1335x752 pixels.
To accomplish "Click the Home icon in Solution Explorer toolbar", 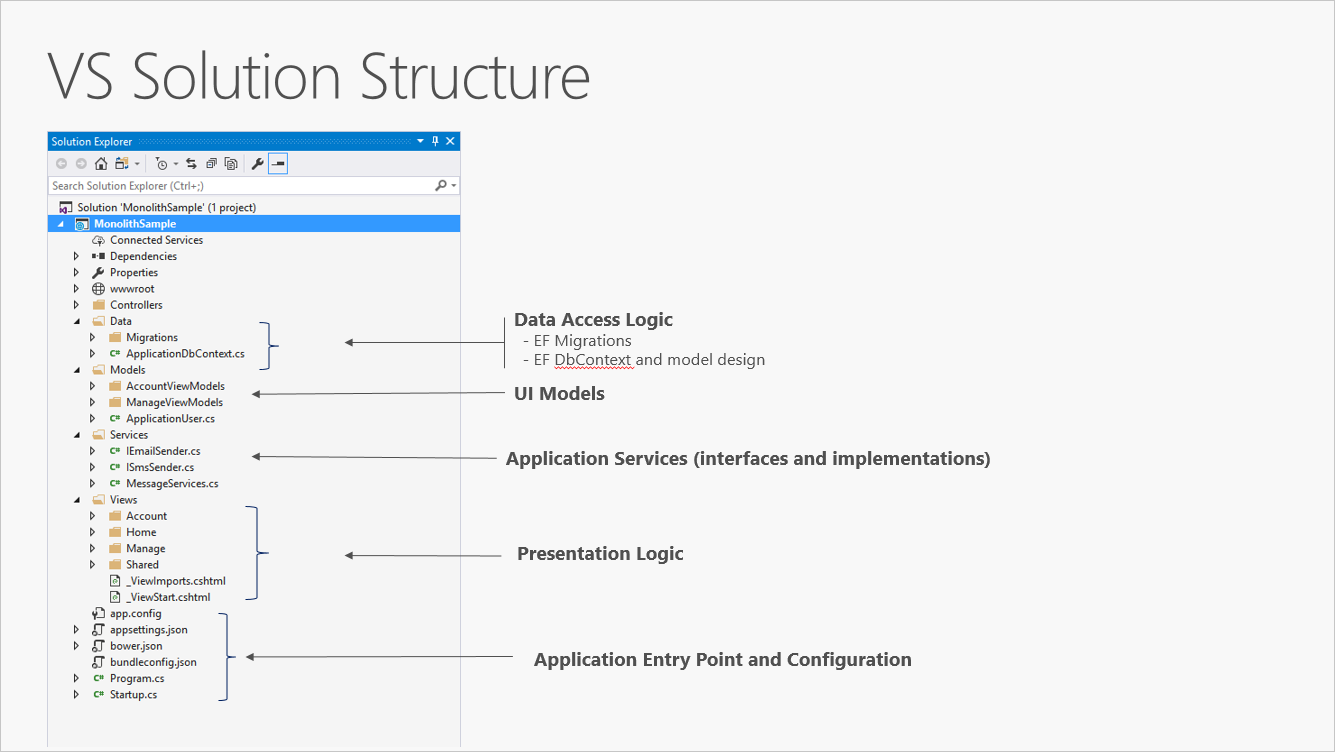I will [x=101, y=163].
